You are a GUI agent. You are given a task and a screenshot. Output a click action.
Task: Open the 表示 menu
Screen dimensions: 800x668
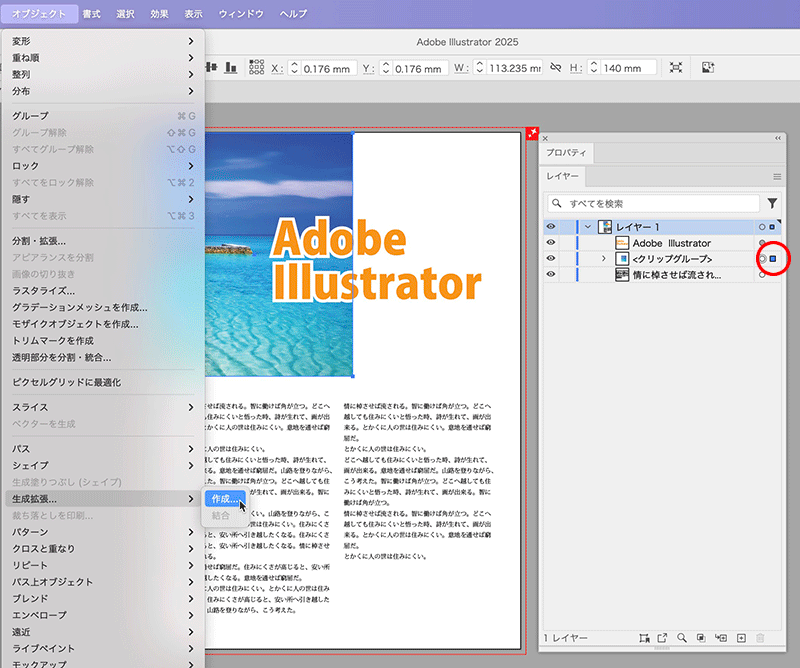click(193, 14)
